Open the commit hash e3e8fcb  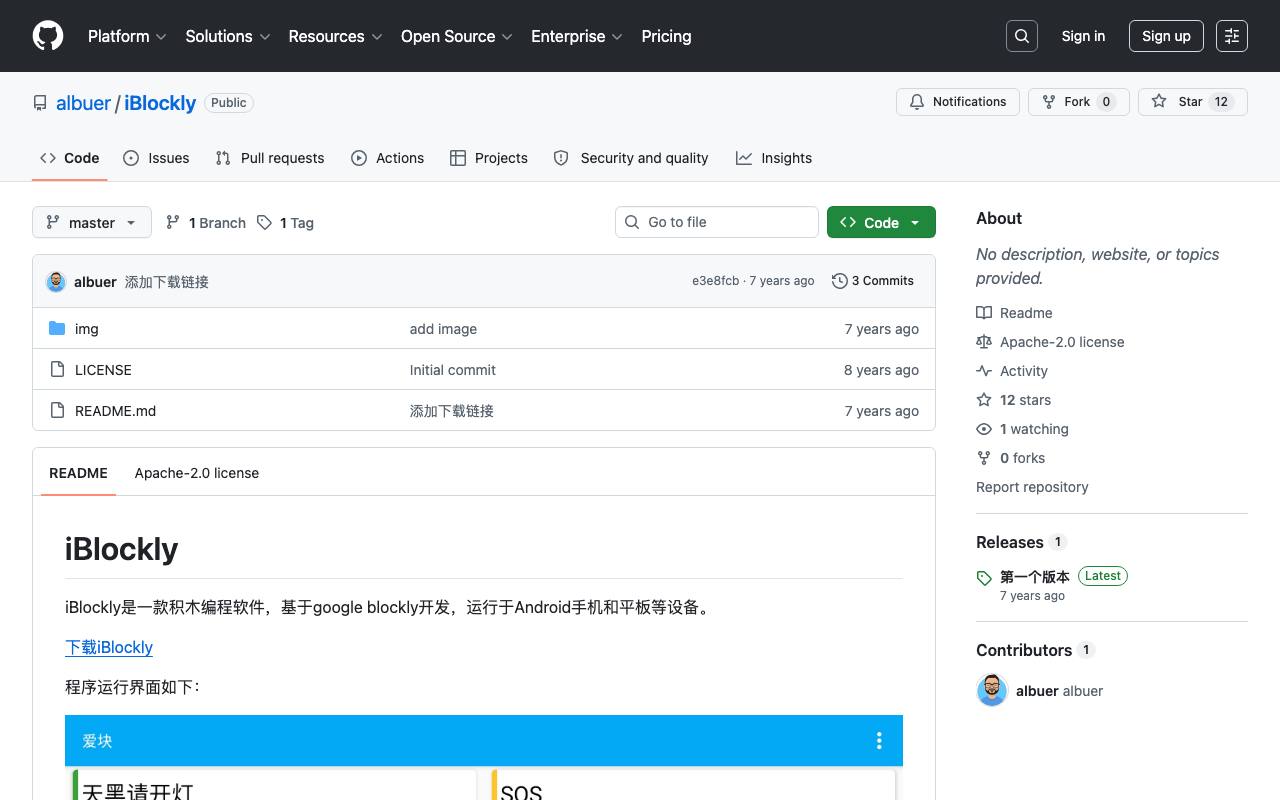716,281
